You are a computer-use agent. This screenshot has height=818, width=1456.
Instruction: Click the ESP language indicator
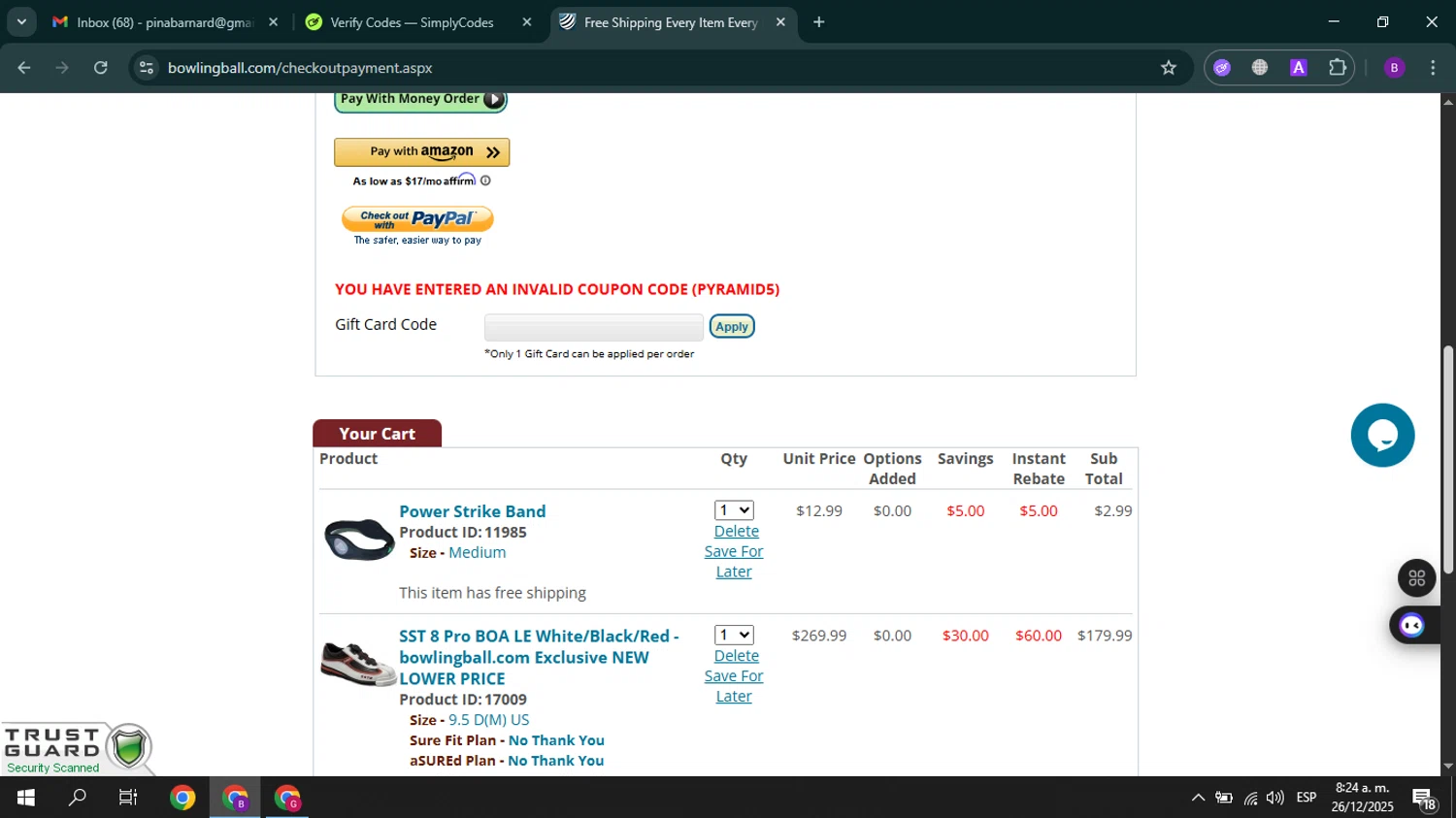(x=1307, y=798)
